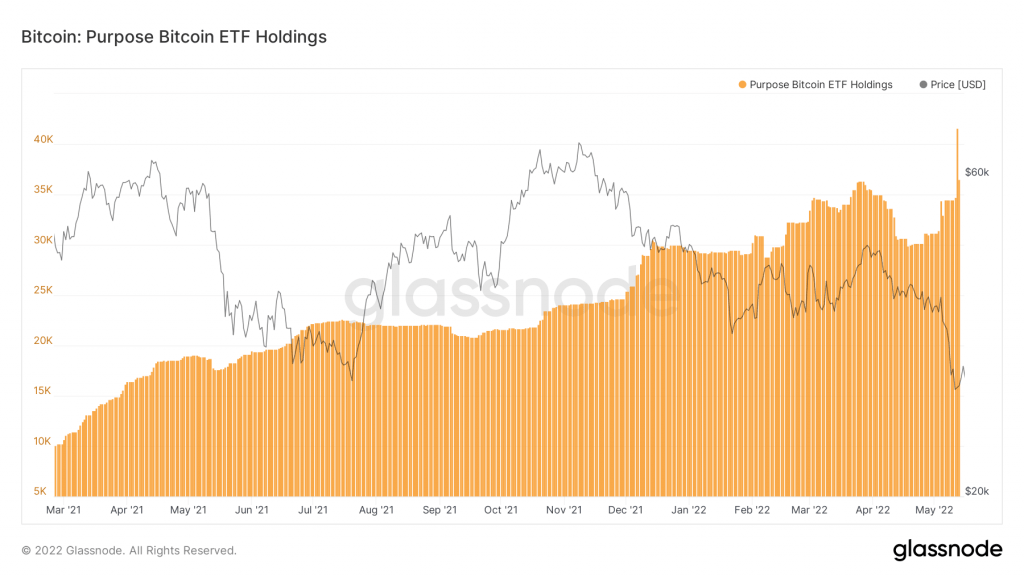The height and width of the screenshot is (576, 1024).
Task: Toggle the Purpose Bitcoin ETF Holdings legend label
Action: coord(820,85)
